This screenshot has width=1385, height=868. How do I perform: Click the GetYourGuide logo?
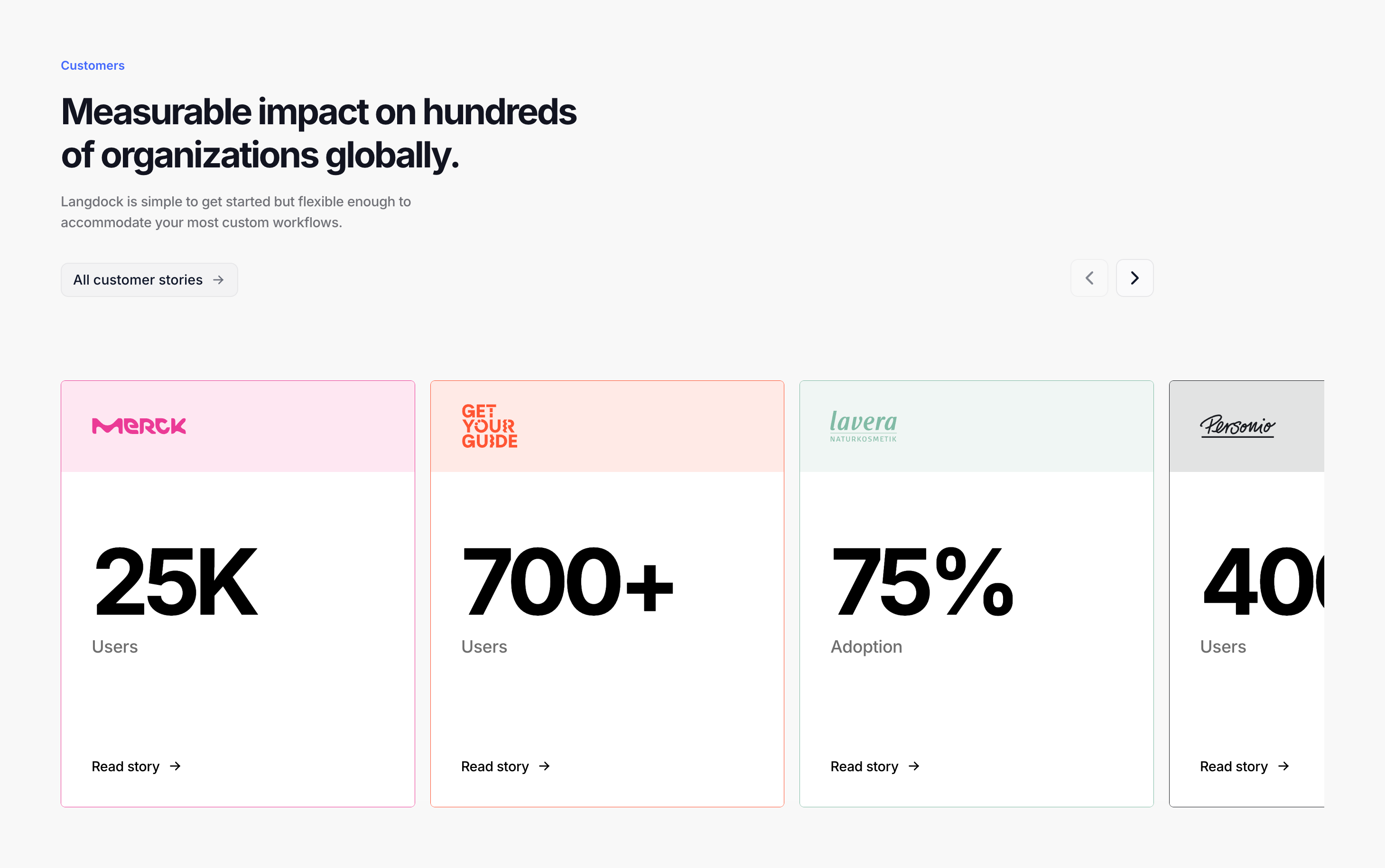pyautogui.click(x=489, y=426)
